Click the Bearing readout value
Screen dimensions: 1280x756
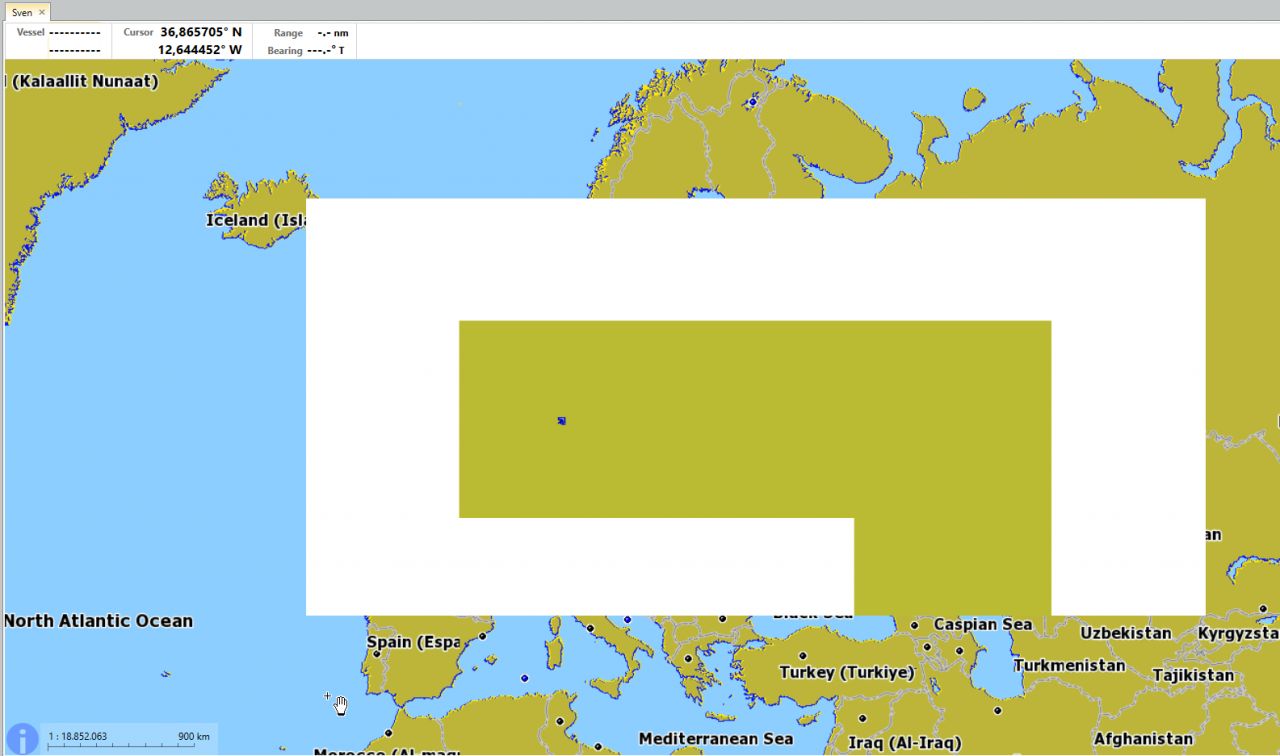click(x=326, y=50)
